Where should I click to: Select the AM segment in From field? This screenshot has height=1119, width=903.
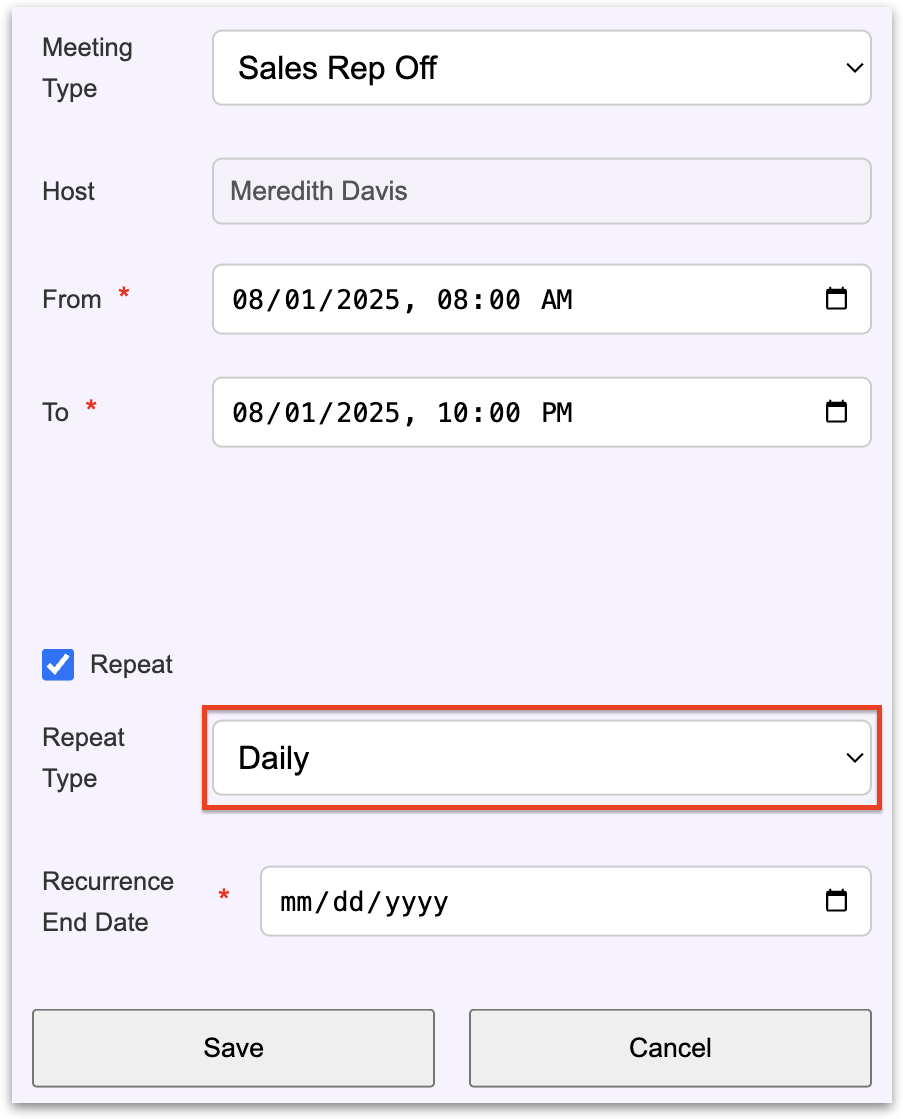[556, 300]
